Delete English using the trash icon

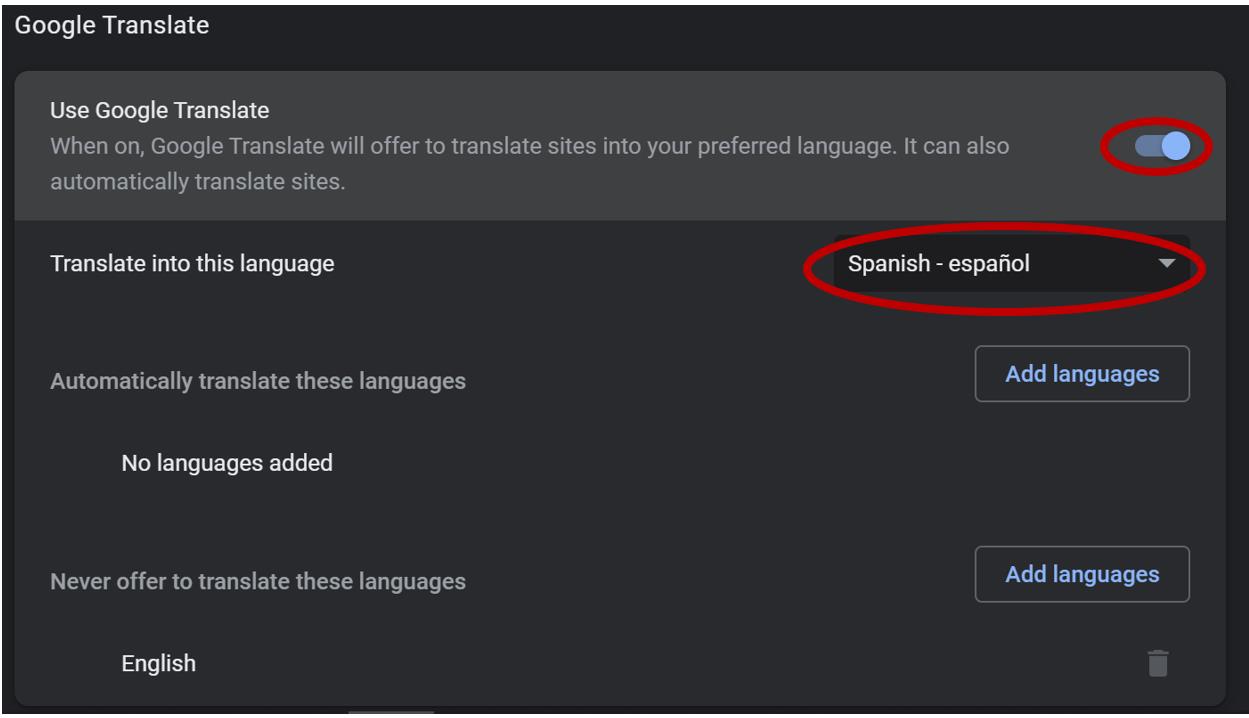point(1158,663)
